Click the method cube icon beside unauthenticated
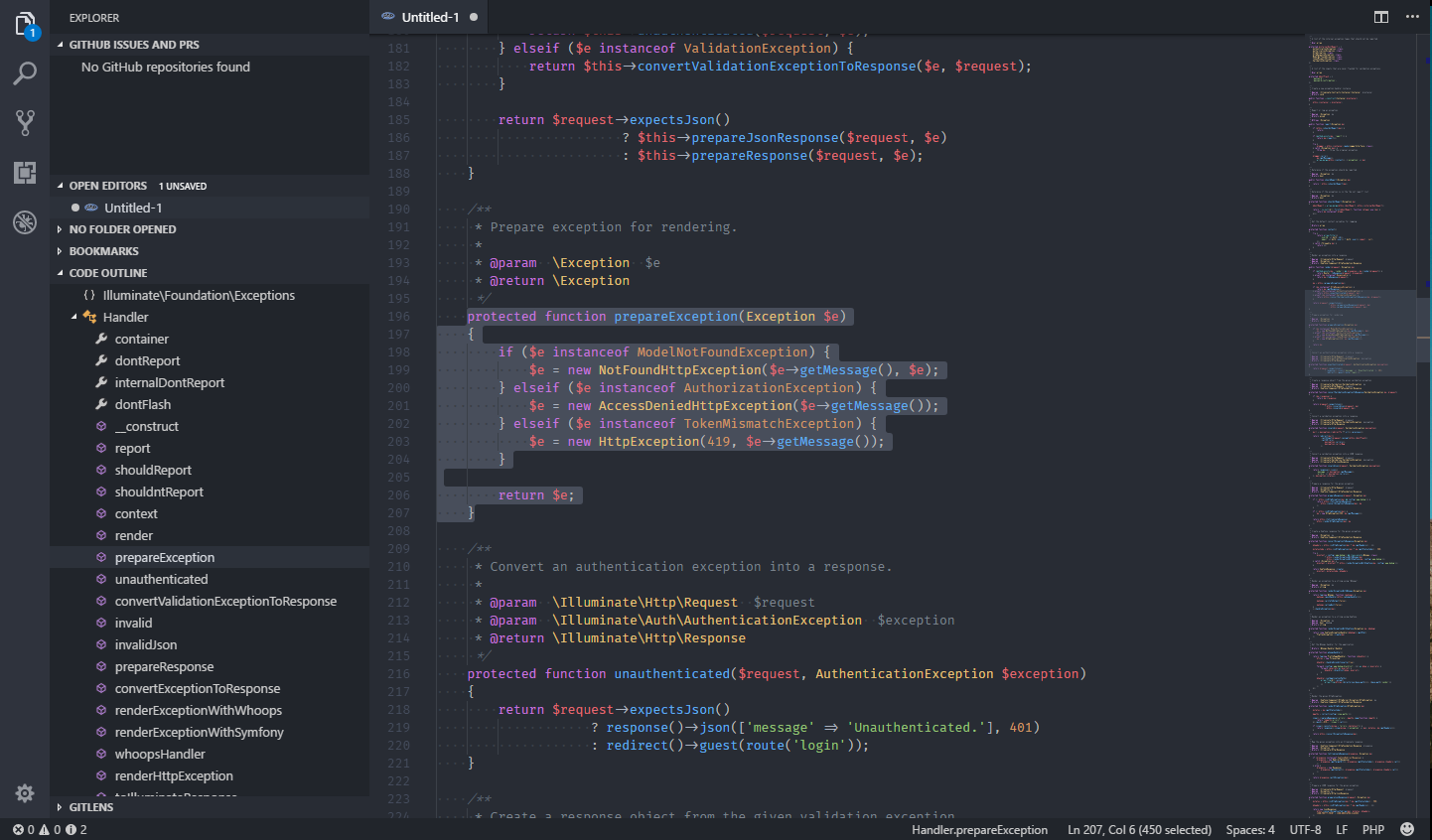The height and width of the screenshot is (840, 1432). point(101,579)
